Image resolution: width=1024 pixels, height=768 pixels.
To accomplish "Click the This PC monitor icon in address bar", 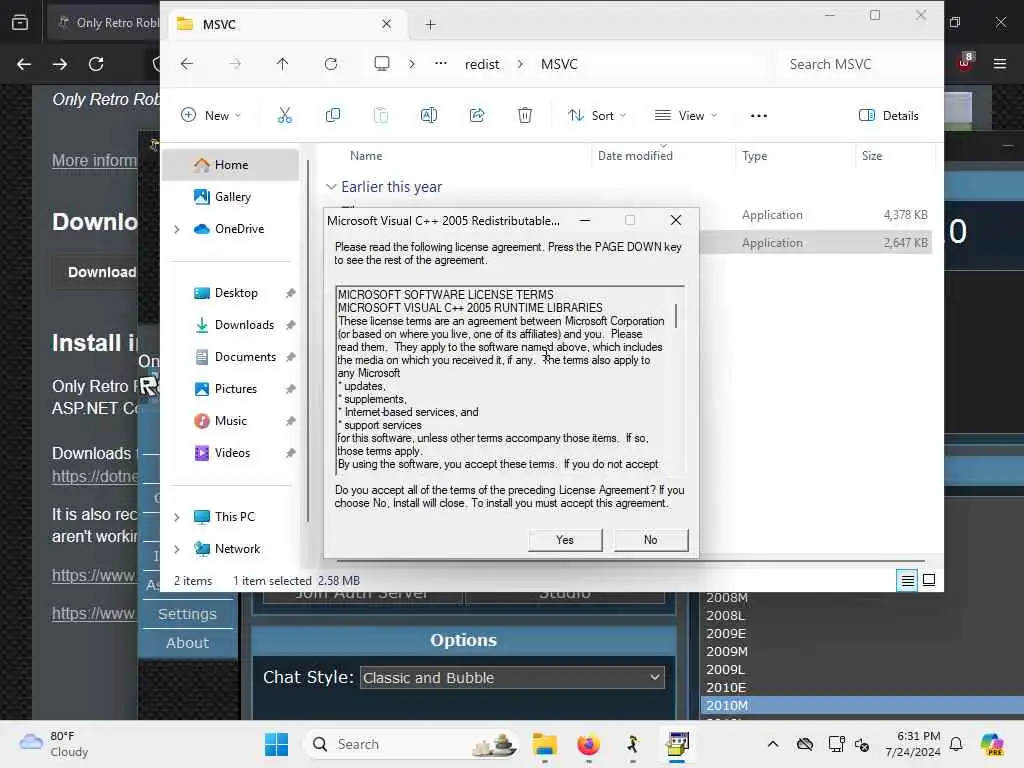I will (382, 63).
